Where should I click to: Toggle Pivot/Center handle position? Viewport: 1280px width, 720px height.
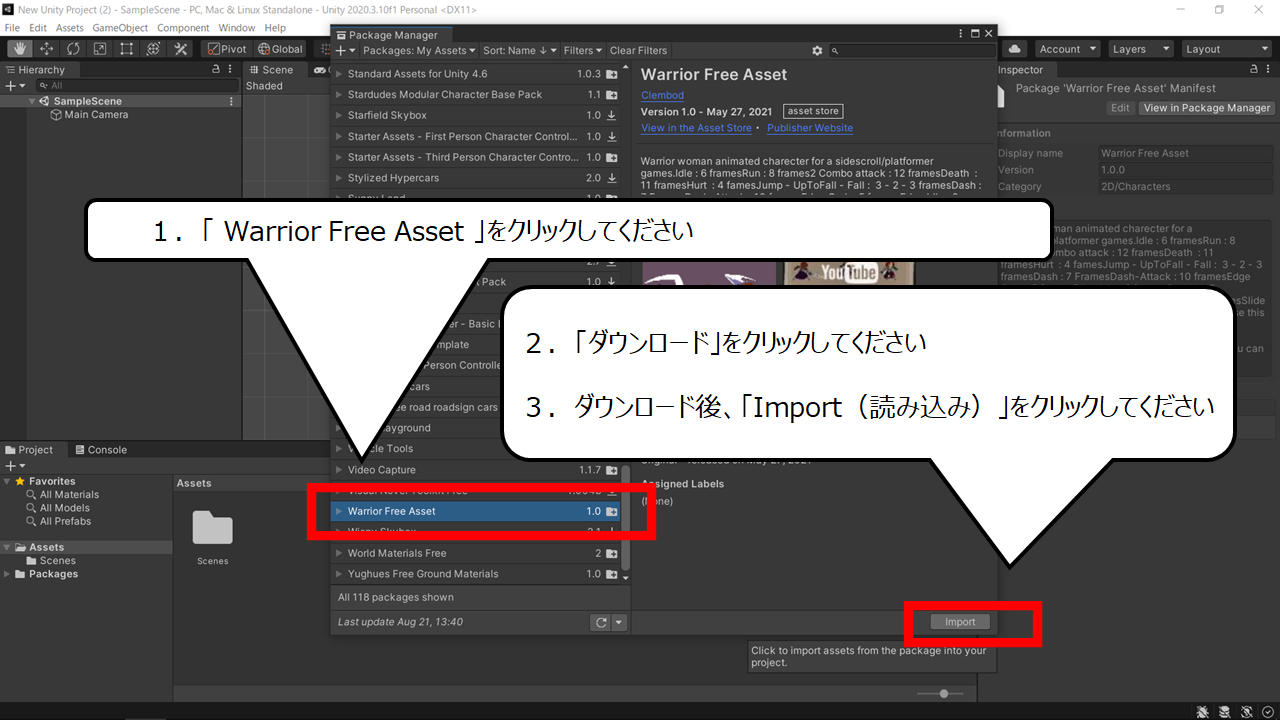pos(227,49)
